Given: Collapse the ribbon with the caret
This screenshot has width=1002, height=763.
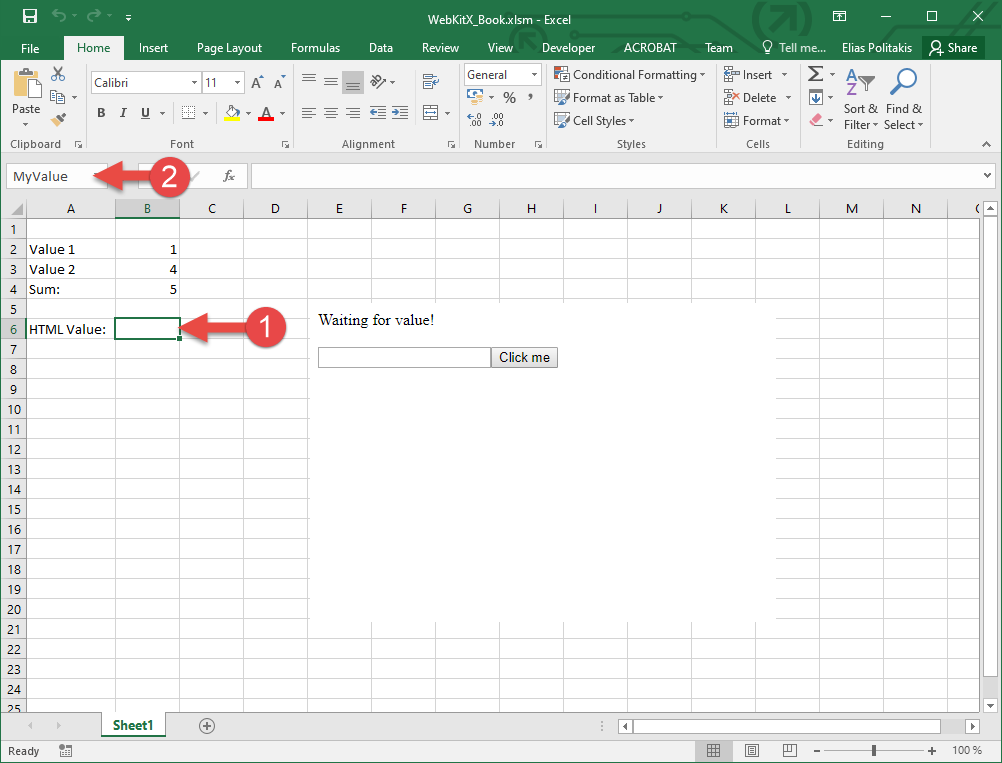Looking at the screenshot, I should pyautogui.click(x=987, y=144).
